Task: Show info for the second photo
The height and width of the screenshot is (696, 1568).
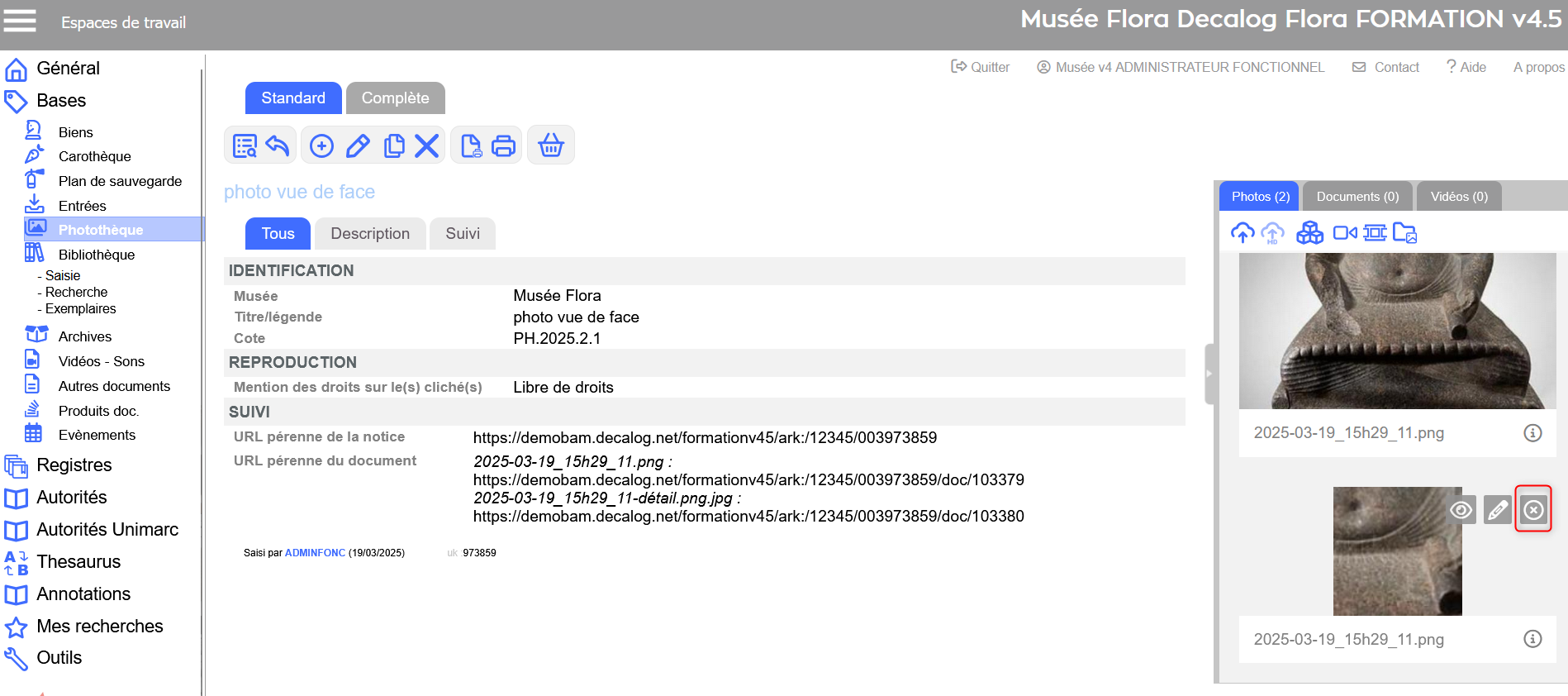Action: (1532, 639)
